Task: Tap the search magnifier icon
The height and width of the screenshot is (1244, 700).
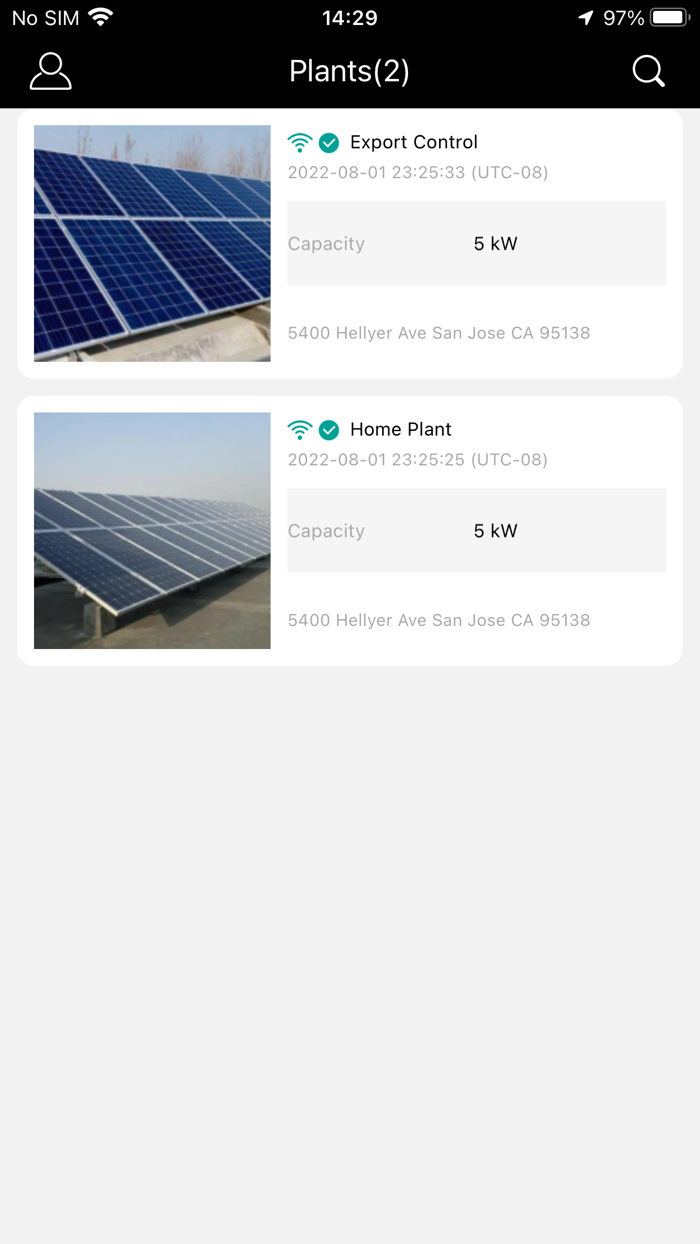Action: (648, 71)
